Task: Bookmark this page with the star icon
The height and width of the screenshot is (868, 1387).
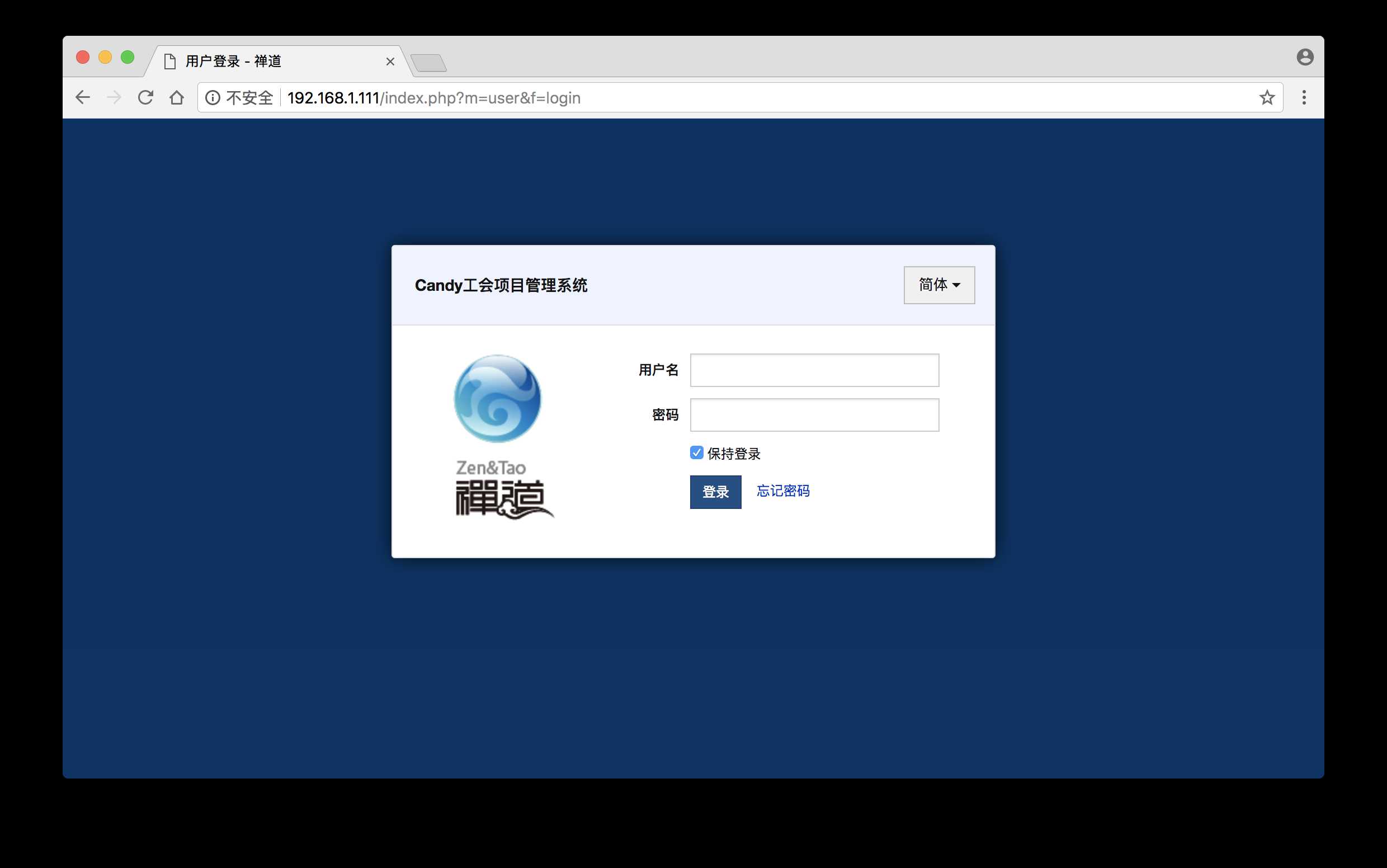Action: (x=1267, y=97)
